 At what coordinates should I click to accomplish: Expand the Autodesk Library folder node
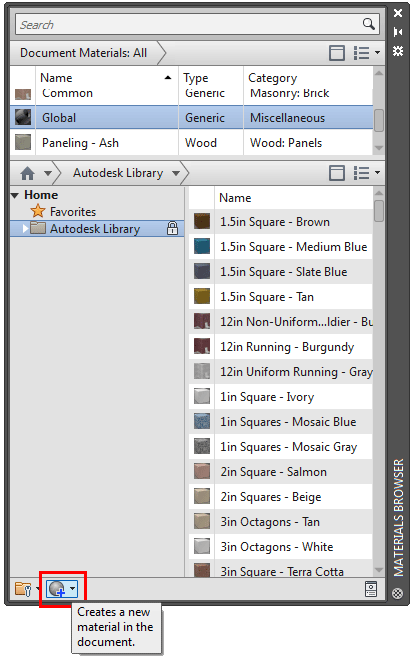[x=25, y=229]
